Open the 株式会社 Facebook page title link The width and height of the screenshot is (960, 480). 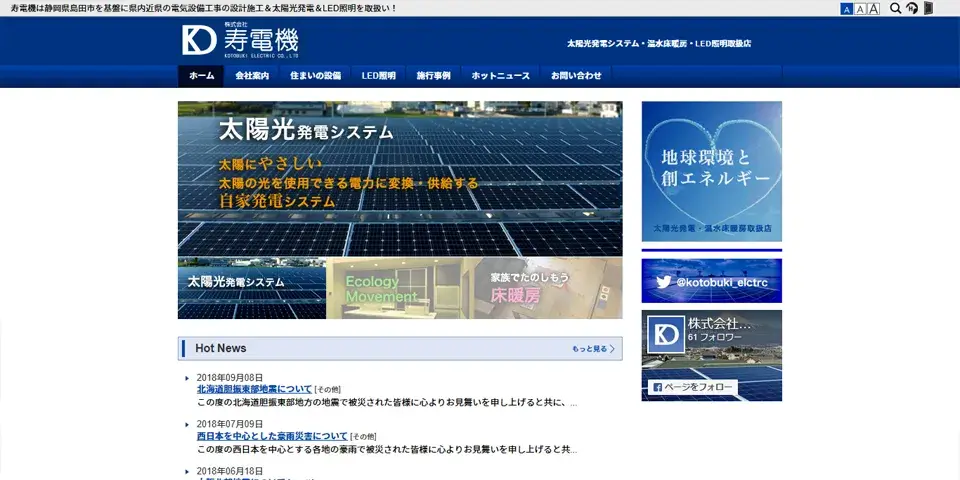(719, 324)
